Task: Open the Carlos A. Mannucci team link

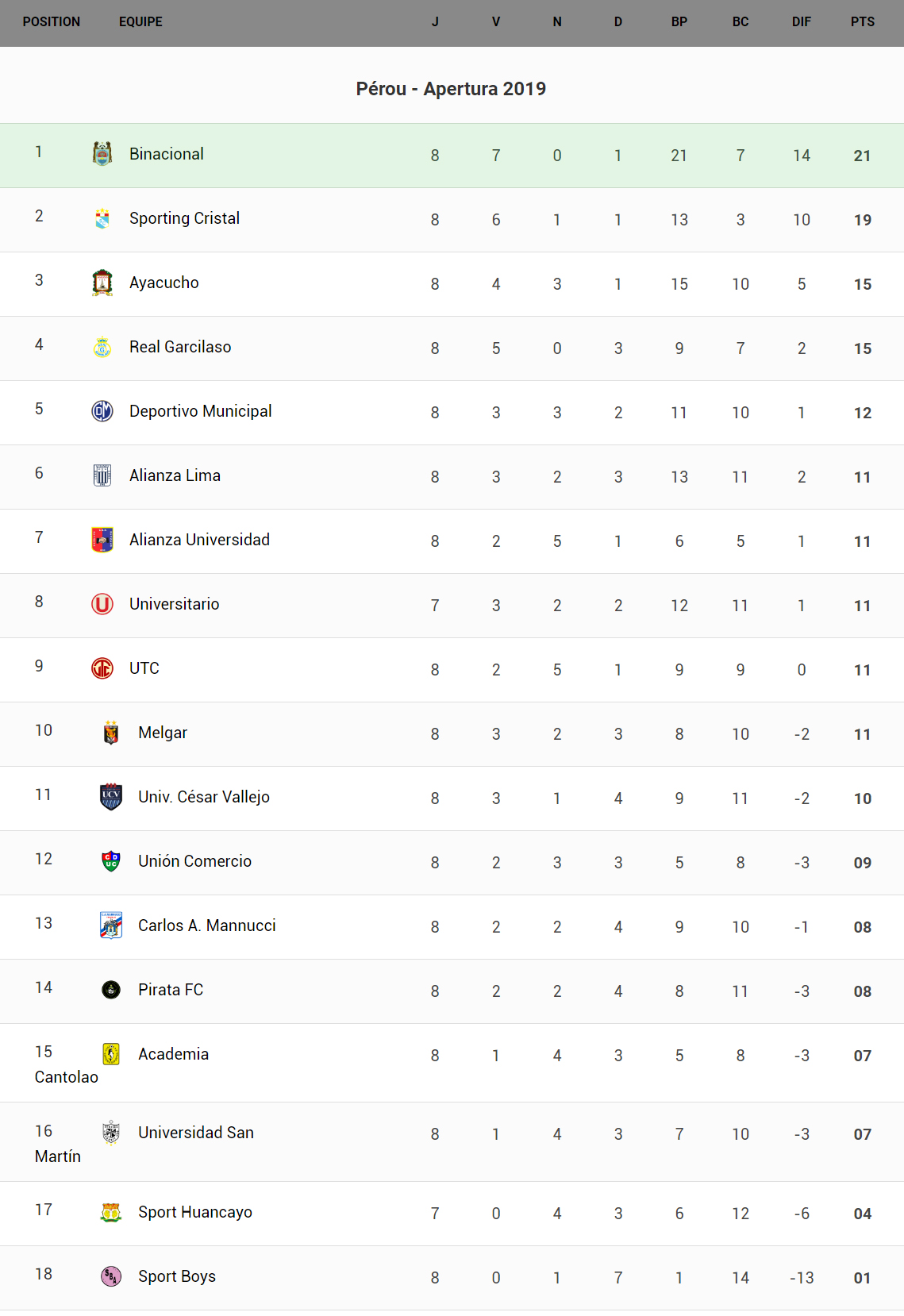Action: 206,925
